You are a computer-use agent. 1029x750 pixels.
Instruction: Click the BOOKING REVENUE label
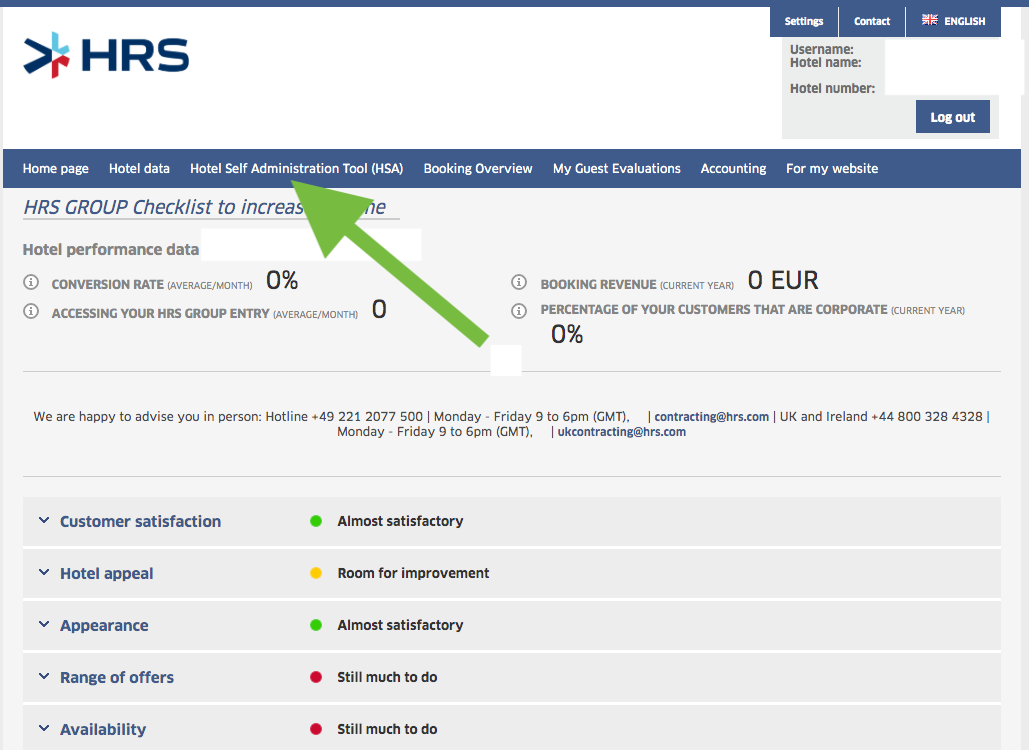click(598, 285)
